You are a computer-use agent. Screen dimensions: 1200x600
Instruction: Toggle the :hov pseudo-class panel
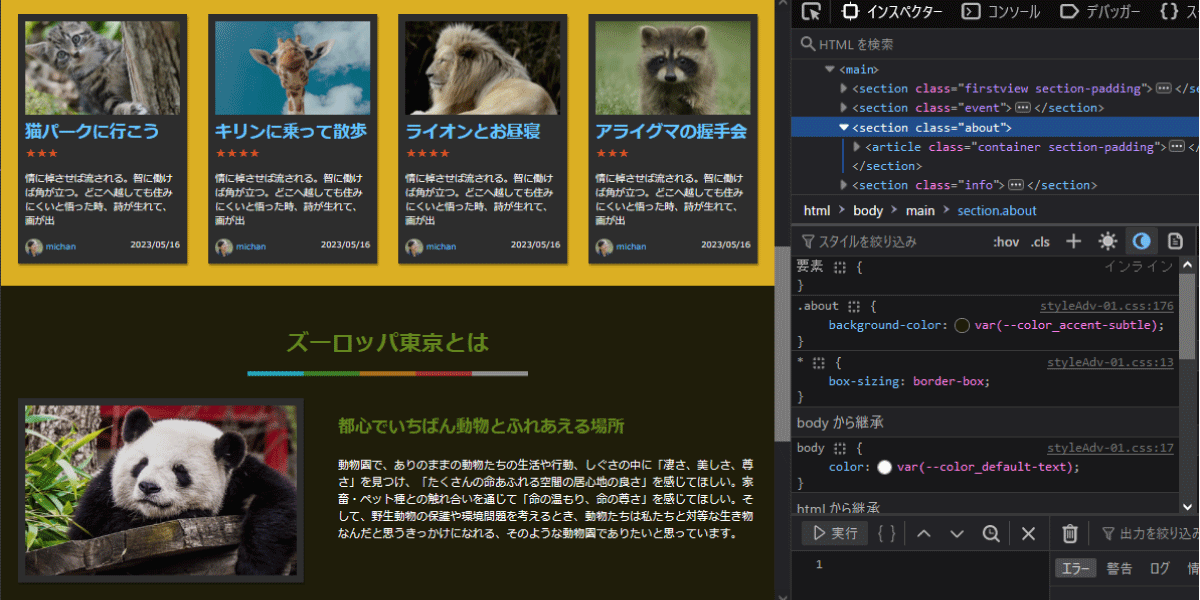(x=1006, y=241)
